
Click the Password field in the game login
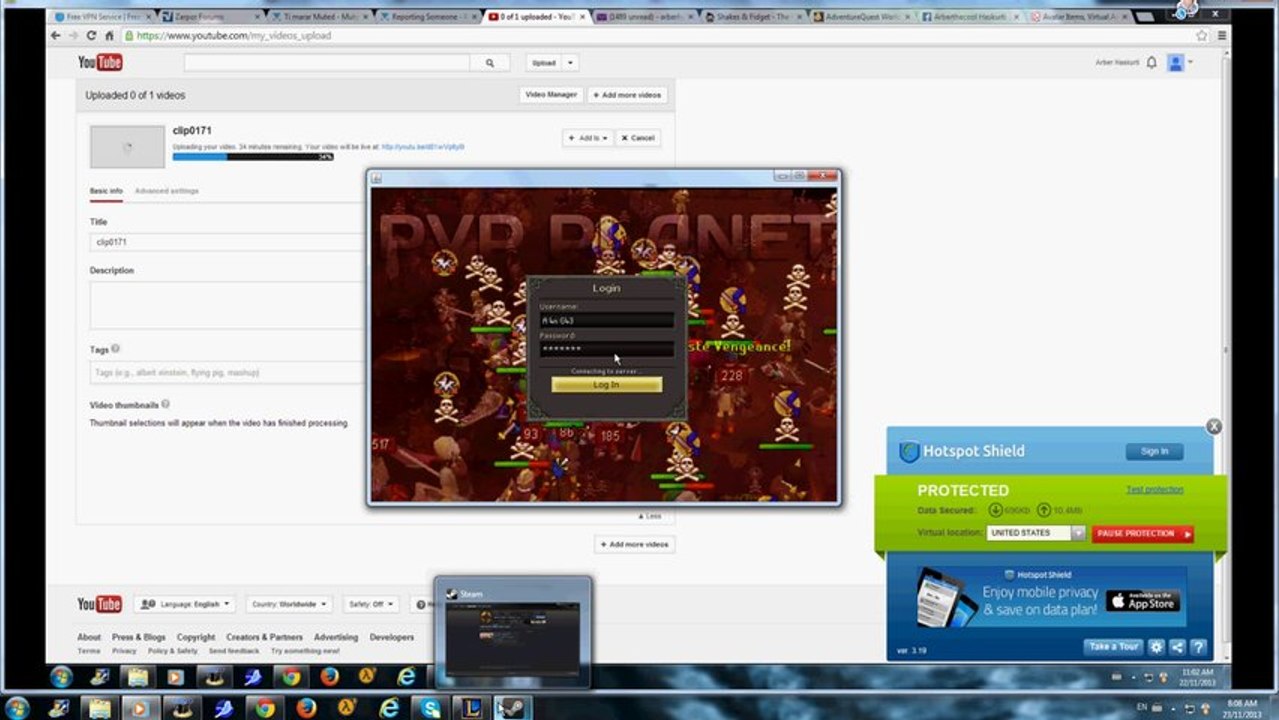pyautogui.click(x=607, y=349)
